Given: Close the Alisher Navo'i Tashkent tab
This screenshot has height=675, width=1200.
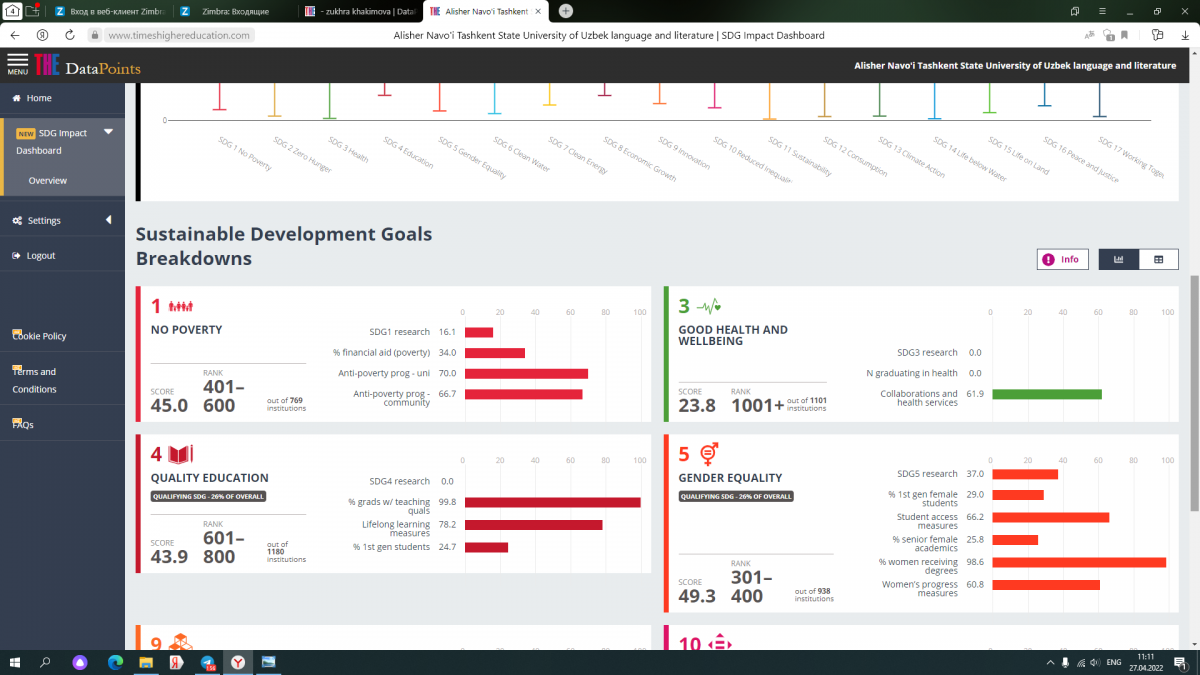Looking at the screenshot, I should (539, 11).
